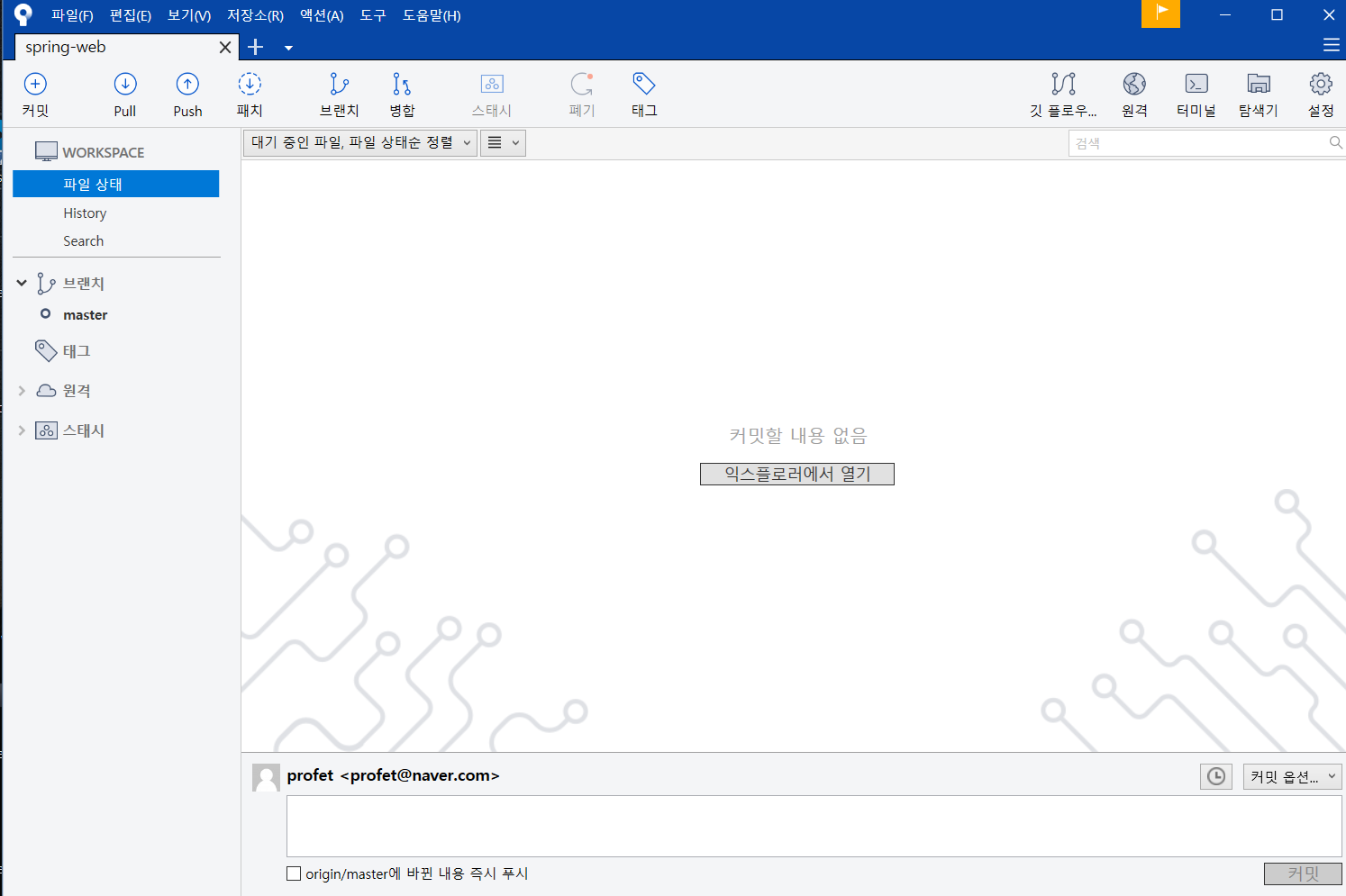Open the list view mode dropdown
1346x896 pixels.
click(x=504, y=143)
